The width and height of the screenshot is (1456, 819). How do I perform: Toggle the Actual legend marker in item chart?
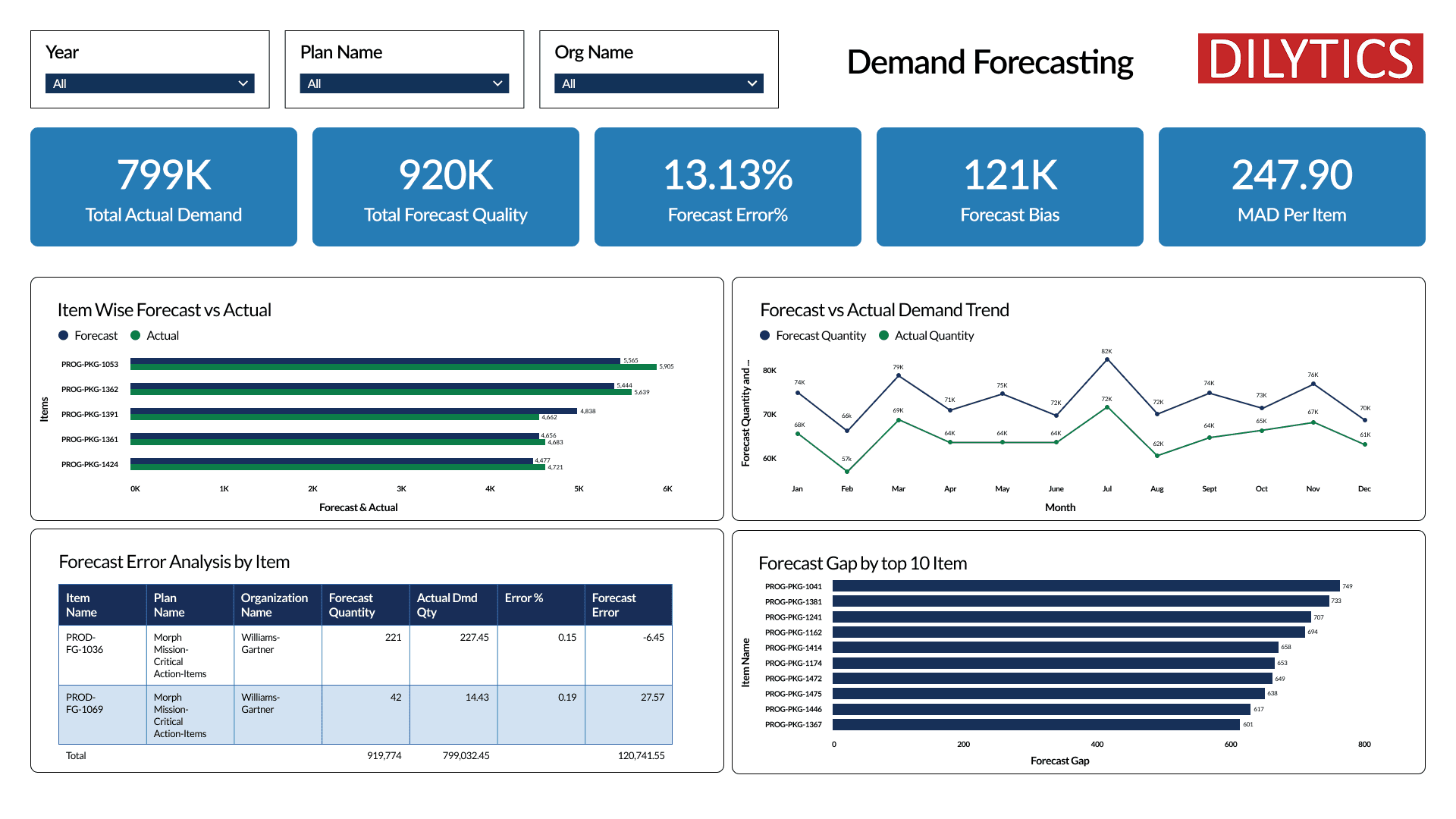(136, 335)
